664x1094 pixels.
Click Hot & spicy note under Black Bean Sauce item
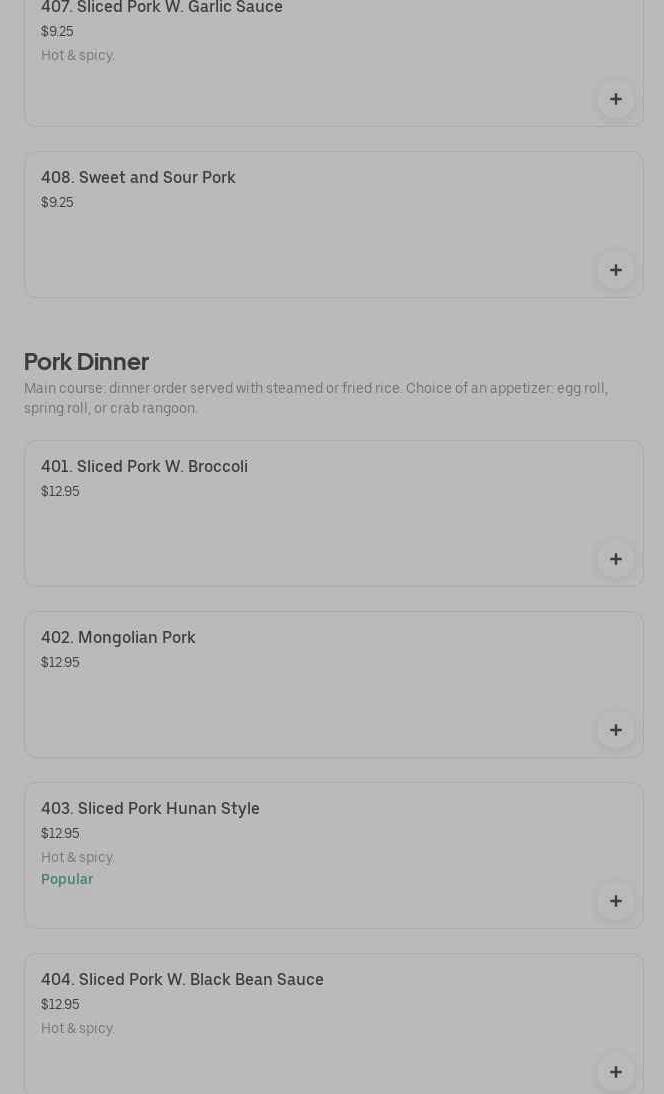point(78,1028)
